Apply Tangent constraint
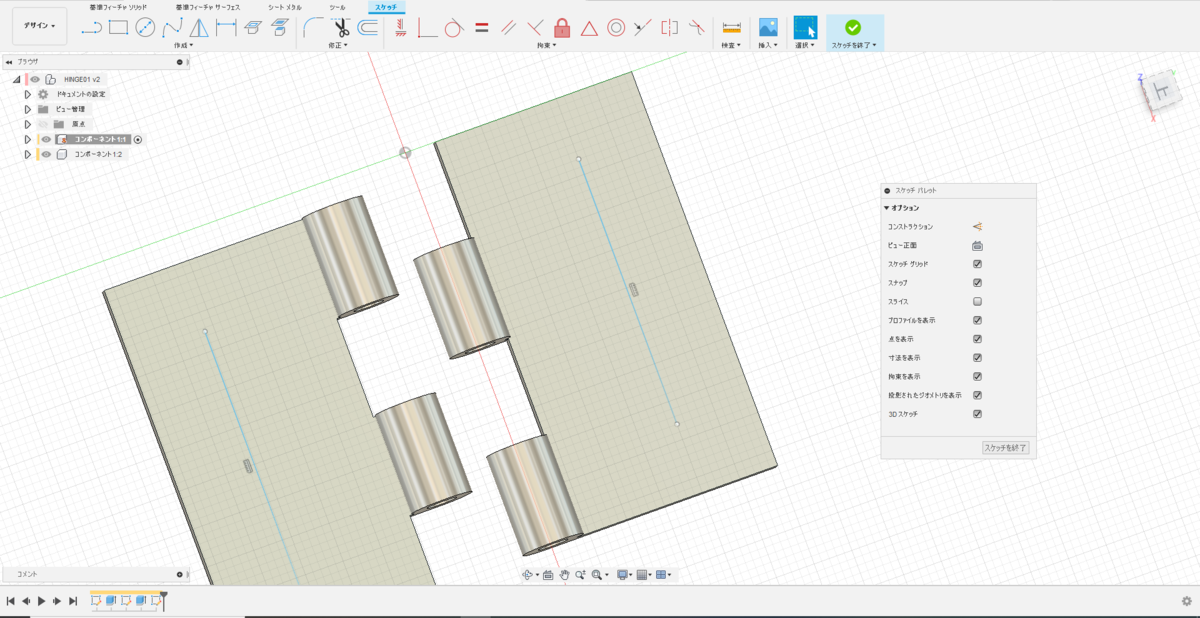 click(x=453, y=27)
